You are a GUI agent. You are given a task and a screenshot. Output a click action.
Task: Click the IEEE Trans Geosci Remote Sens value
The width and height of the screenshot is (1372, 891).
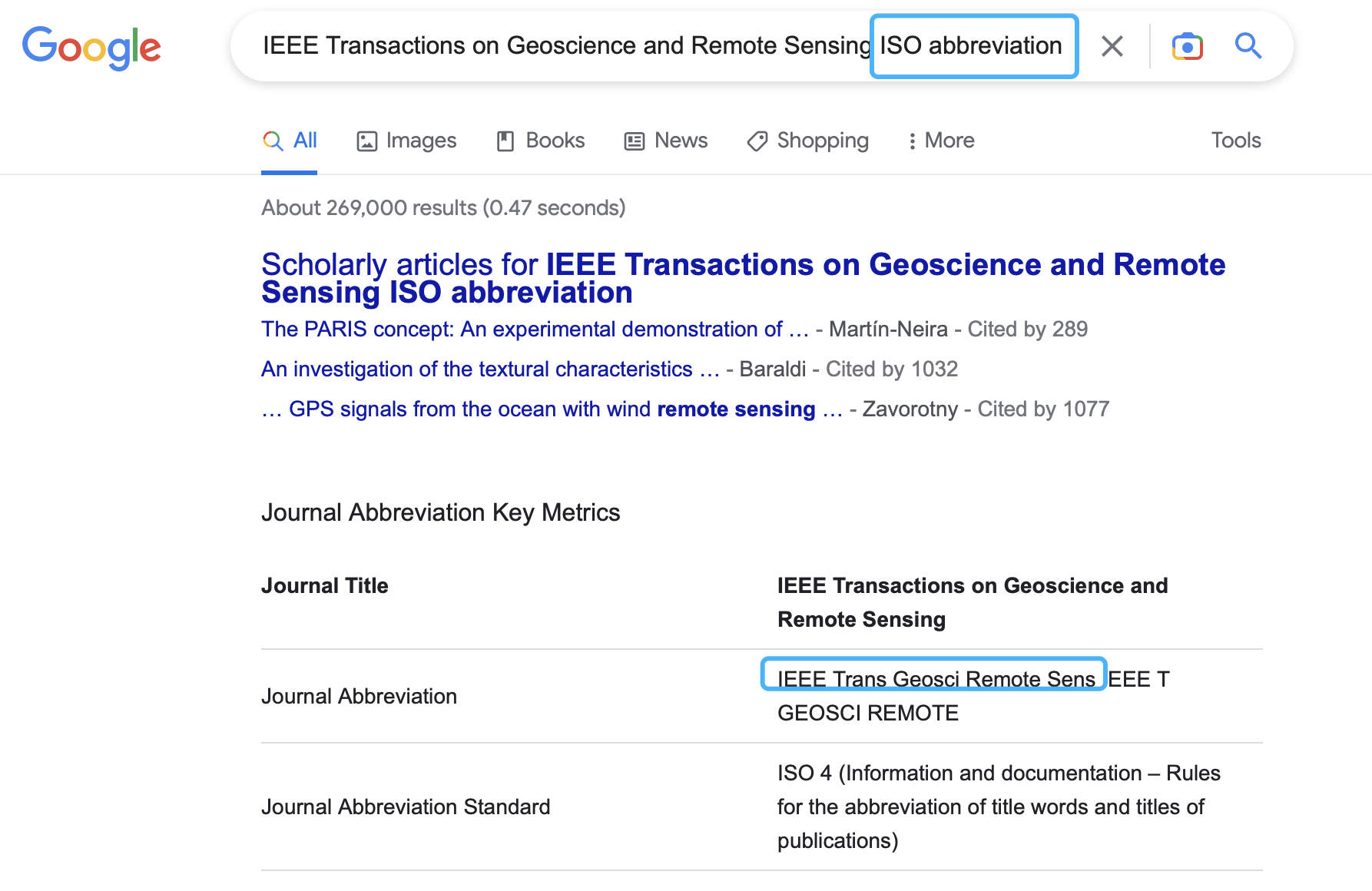[936, 679]
